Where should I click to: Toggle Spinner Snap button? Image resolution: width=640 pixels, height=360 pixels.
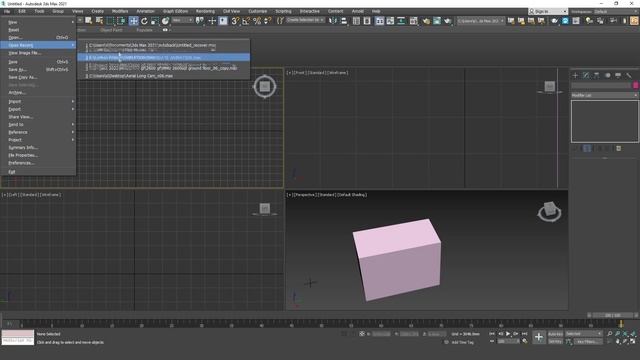point(267,21)
